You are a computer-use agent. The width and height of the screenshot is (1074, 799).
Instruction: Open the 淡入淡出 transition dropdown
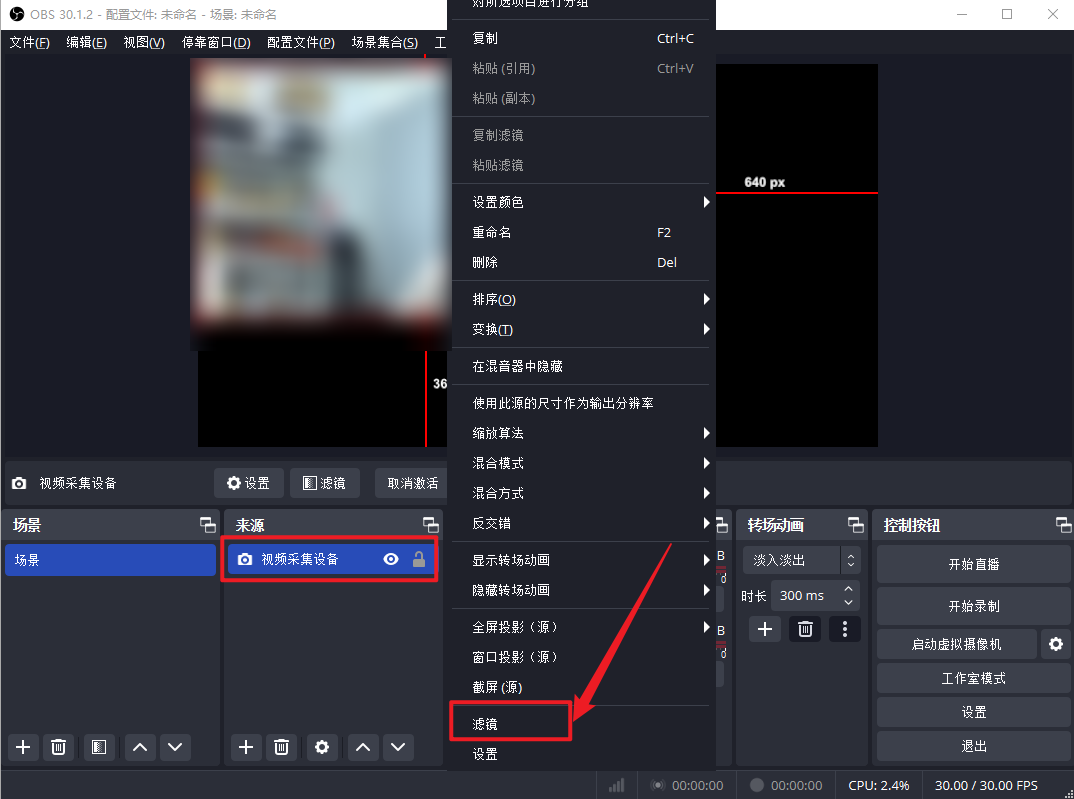801,560
